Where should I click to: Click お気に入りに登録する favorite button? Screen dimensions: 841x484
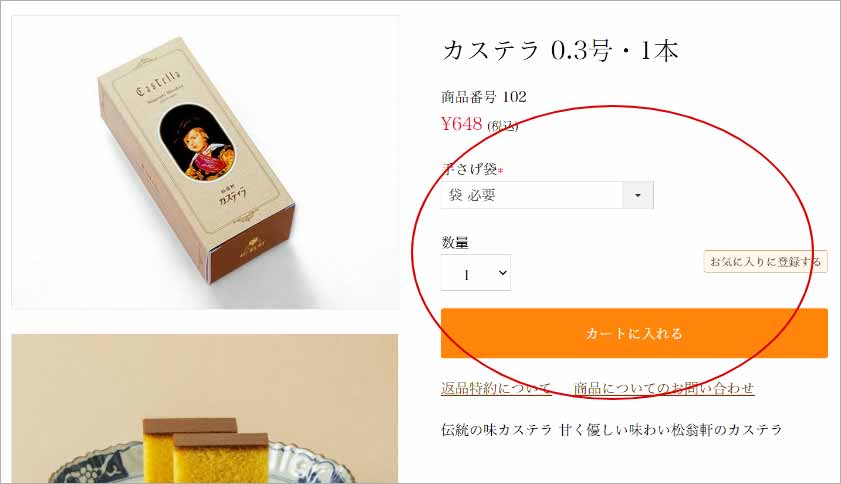(765, 262)
